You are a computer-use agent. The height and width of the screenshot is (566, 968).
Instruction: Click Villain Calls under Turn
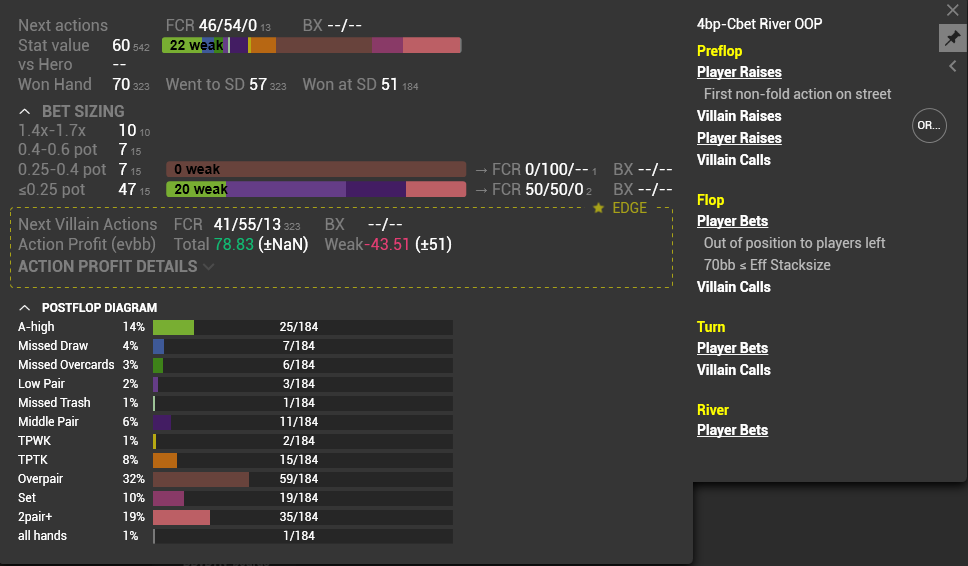733,370
